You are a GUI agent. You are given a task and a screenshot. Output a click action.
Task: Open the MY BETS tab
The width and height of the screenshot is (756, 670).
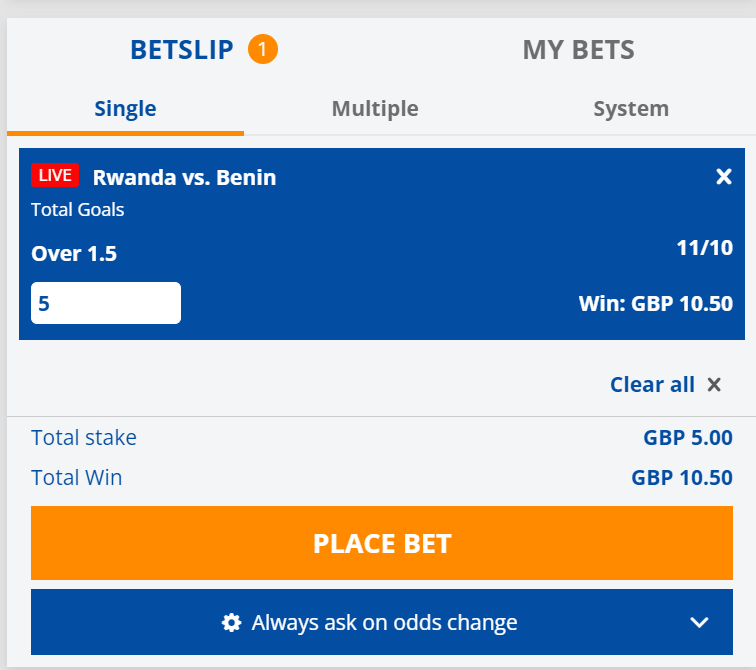[x=579, y=50]
